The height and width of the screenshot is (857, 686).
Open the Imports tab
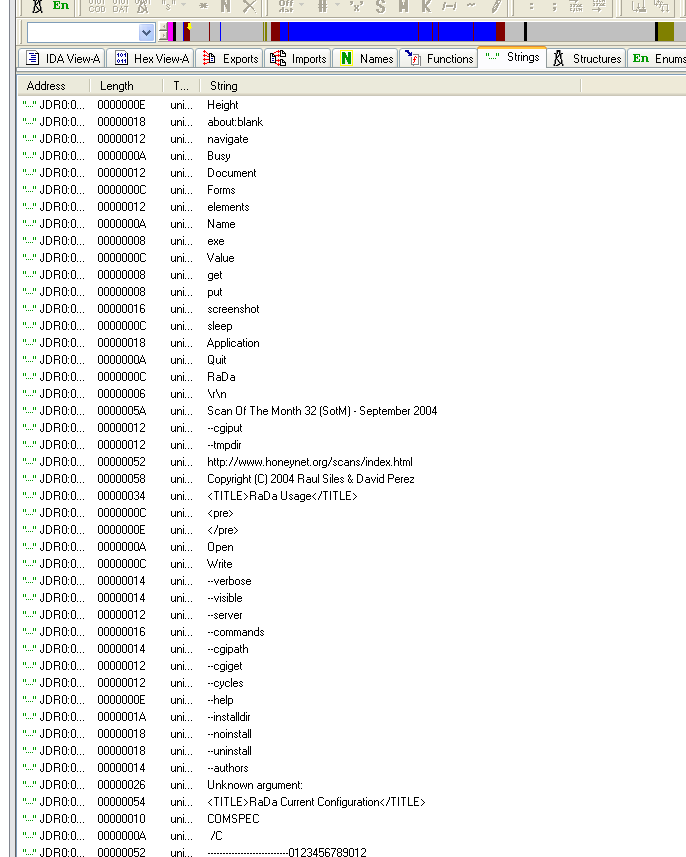[298, 58]
